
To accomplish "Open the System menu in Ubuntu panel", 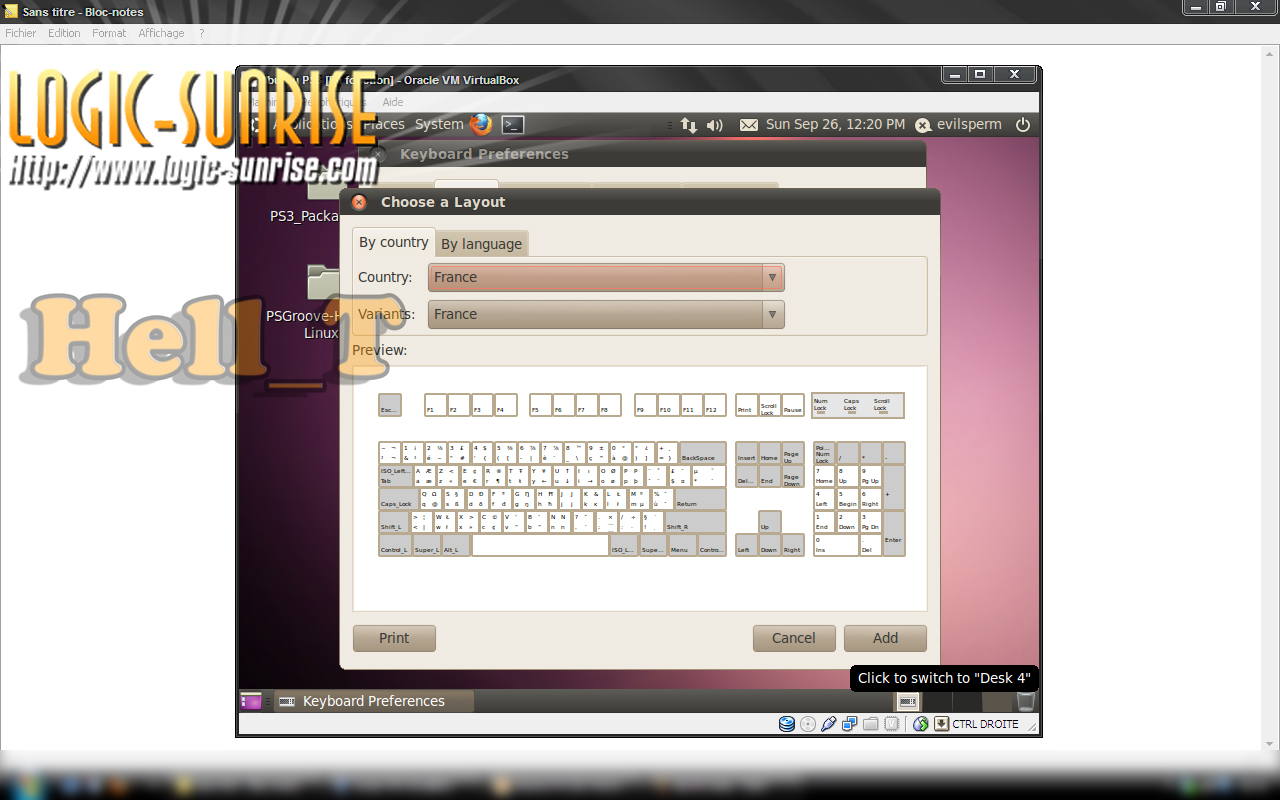I will click(x=439, y=124).
